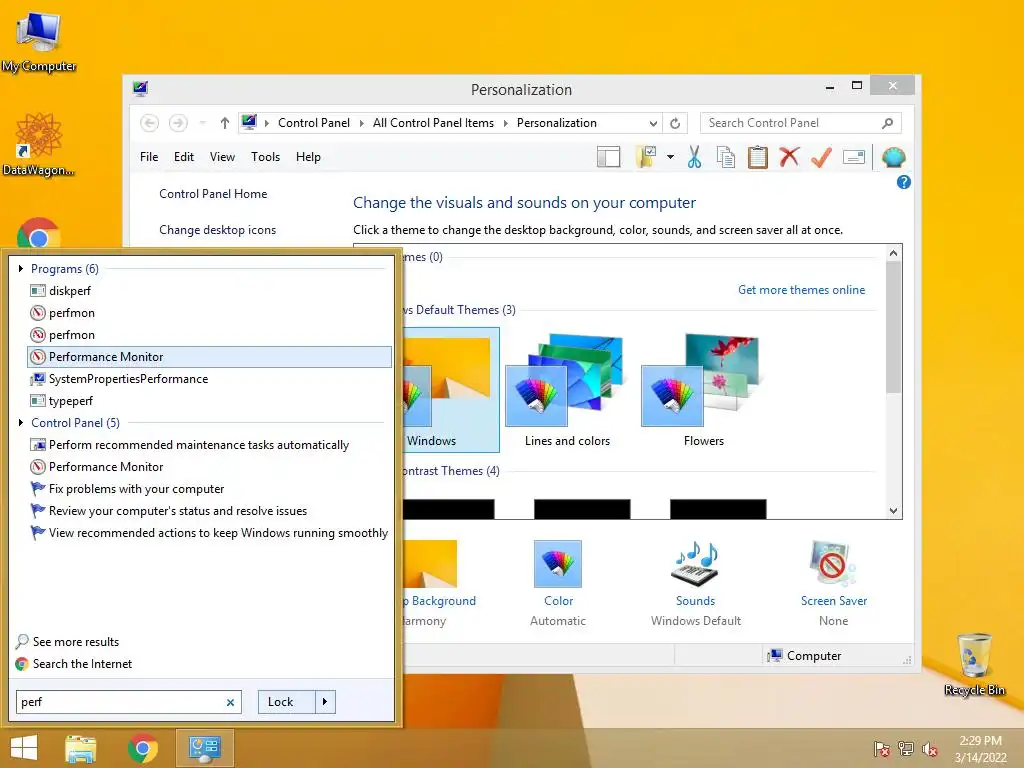This screenshot has width=1024, height=768.
Task: Open the address bar history dropdown
Action: point(653,123)
